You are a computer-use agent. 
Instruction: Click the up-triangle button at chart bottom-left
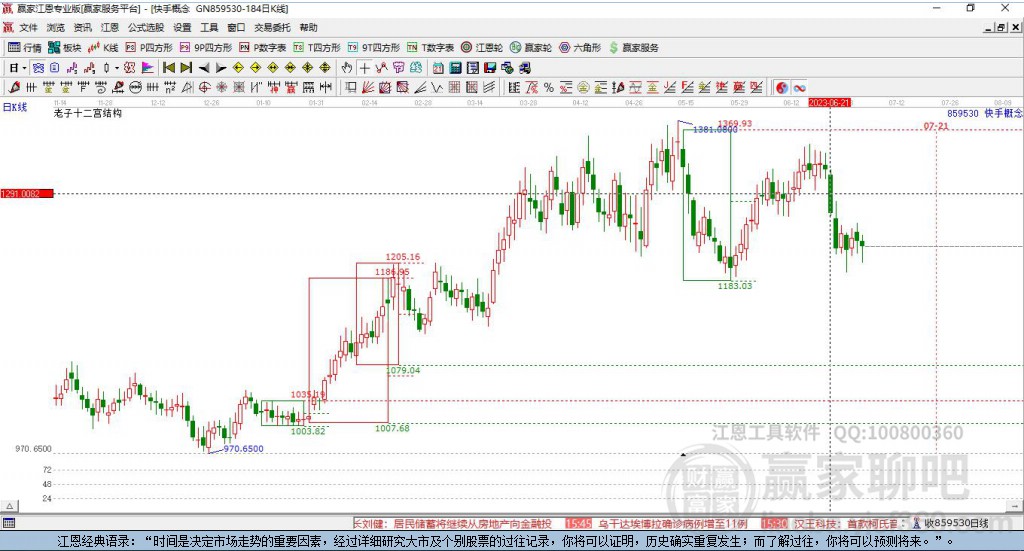(x=9, y=506)
